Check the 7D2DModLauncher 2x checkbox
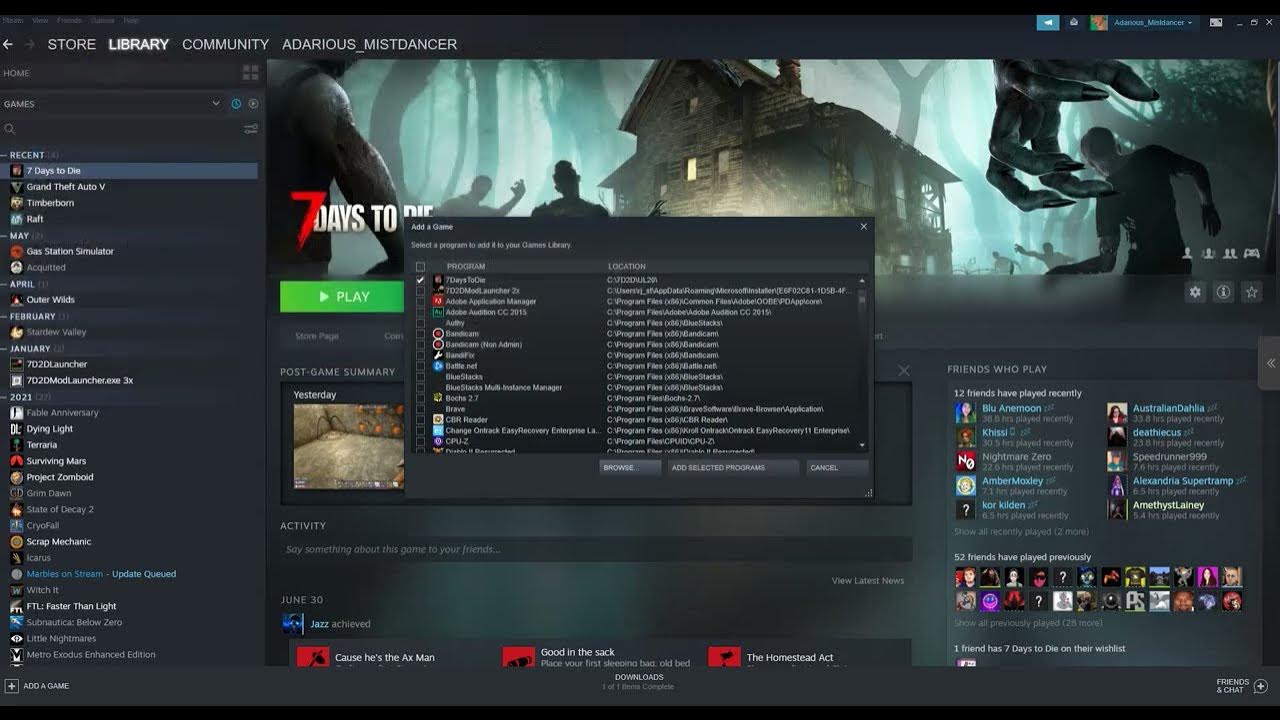Viewport: 1280px width, 720px height. [421, 291]
